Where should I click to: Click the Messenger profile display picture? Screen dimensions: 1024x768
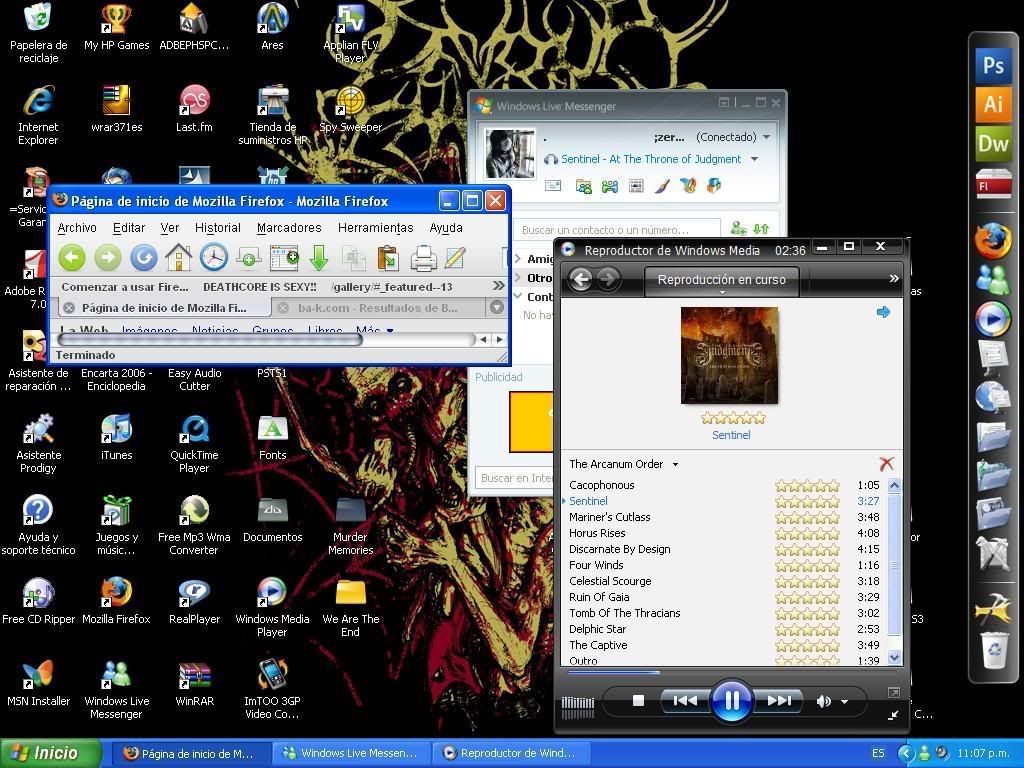pos(511,154)
